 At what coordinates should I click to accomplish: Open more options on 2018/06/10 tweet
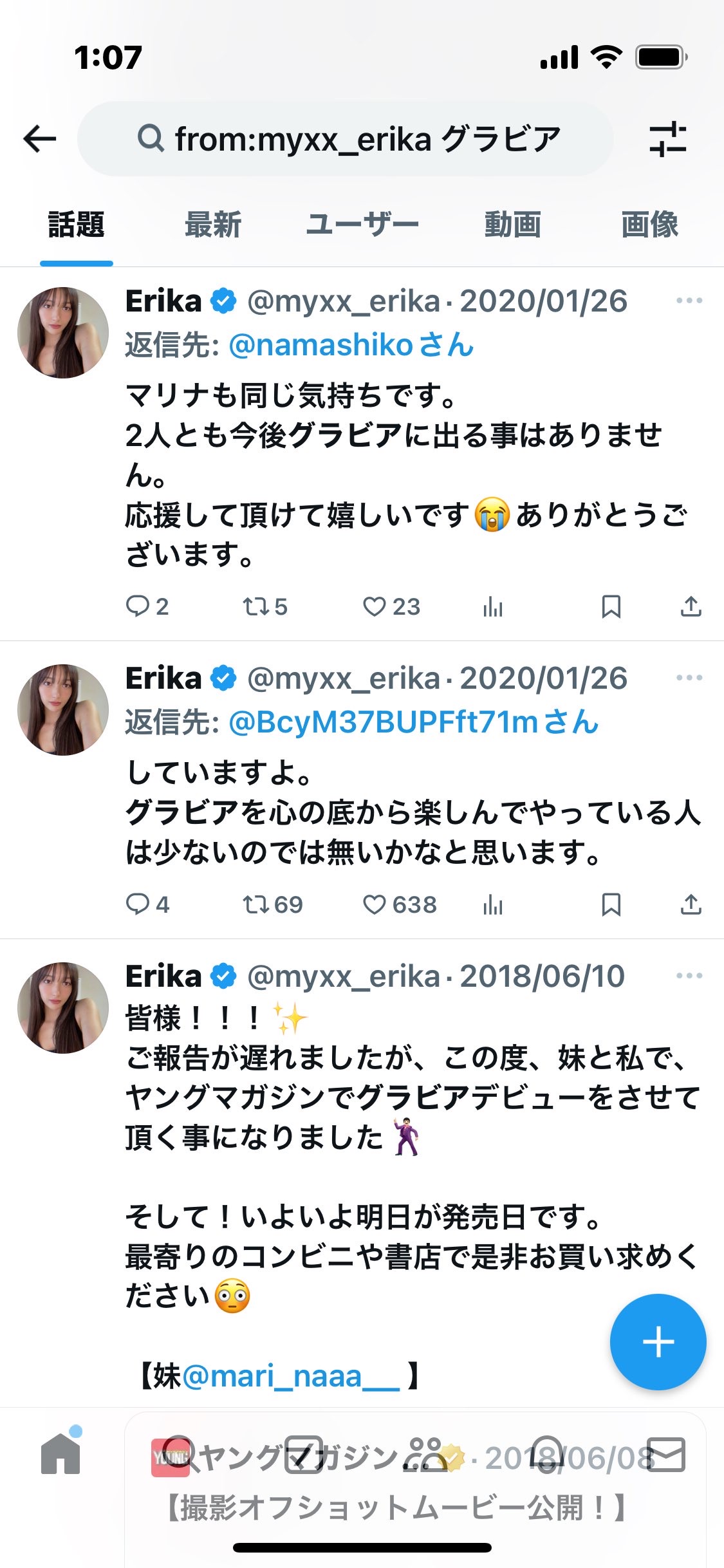(x=689, y=976)
